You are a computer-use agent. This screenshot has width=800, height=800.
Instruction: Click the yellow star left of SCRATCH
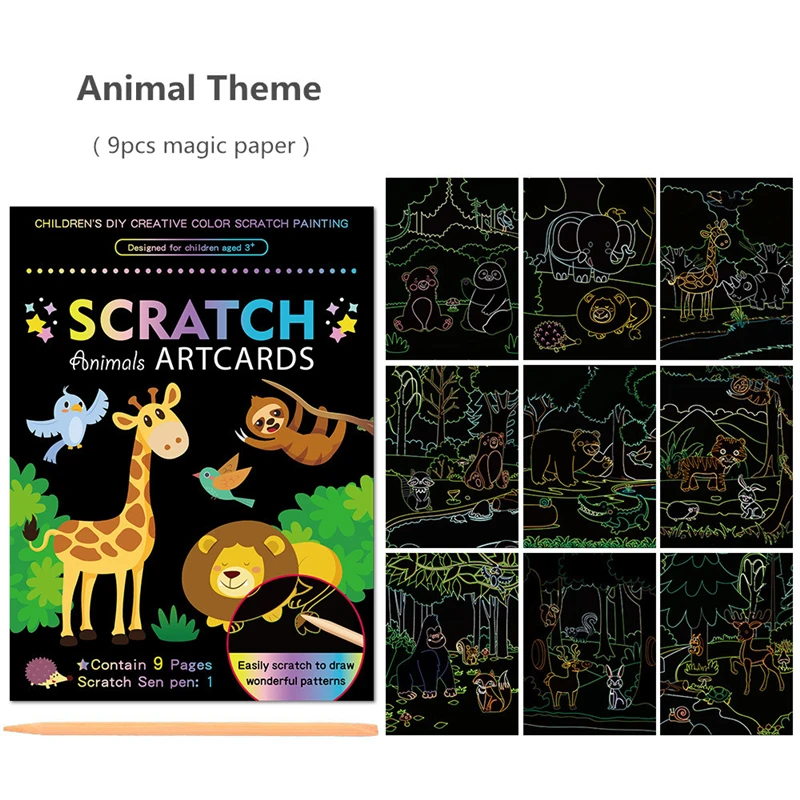36,324
